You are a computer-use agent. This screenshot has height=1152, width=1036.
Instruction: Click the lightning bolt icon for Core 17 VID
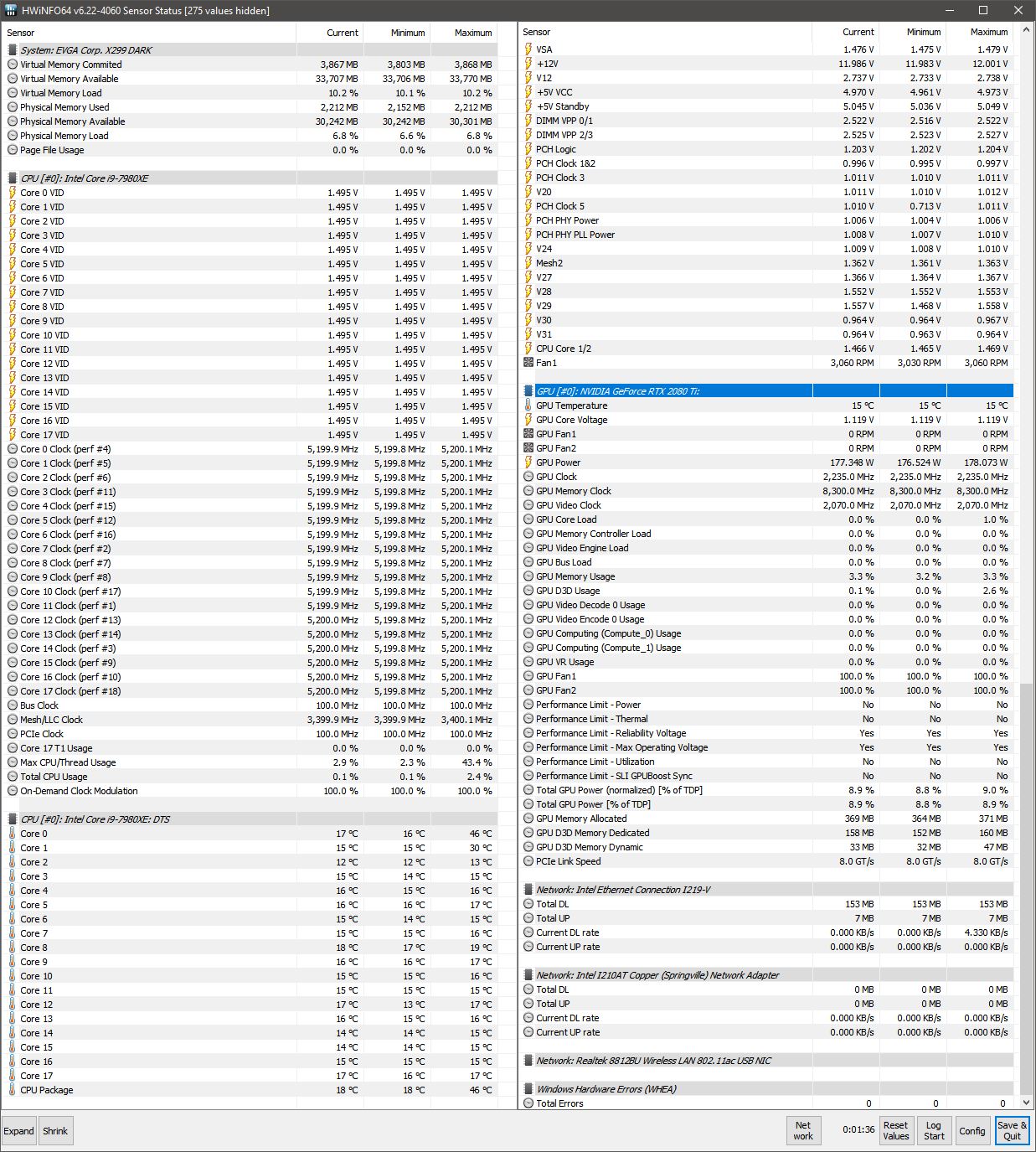coord(13,435)
